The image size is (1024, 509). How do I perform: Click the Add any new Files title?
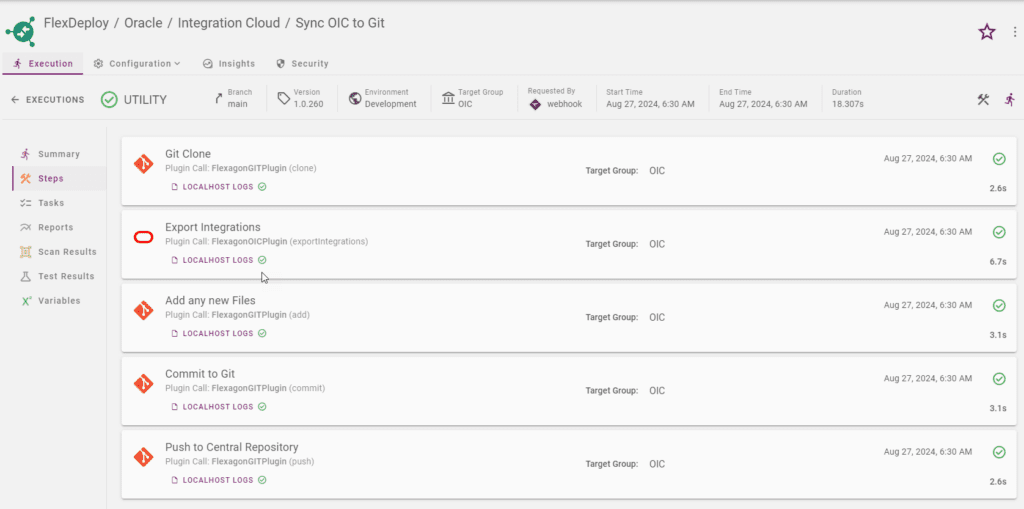pos(210,301)
